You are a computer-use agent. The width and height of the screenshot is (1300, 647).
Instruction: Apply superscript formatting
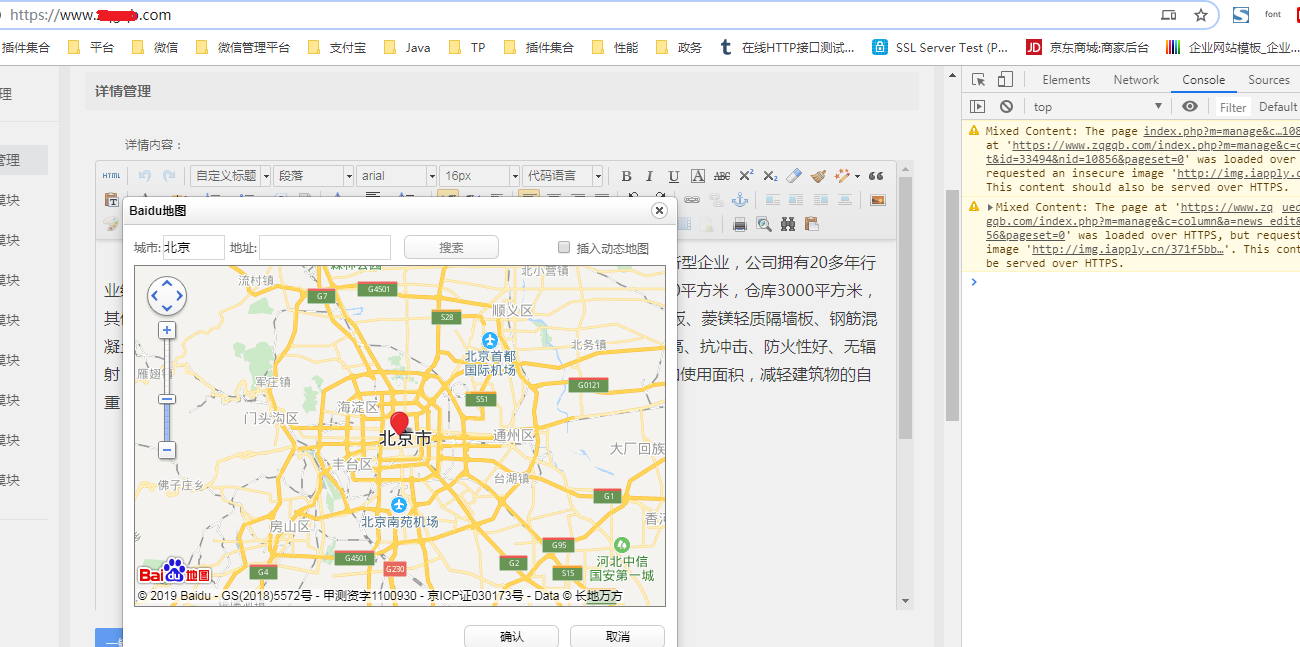746,176
